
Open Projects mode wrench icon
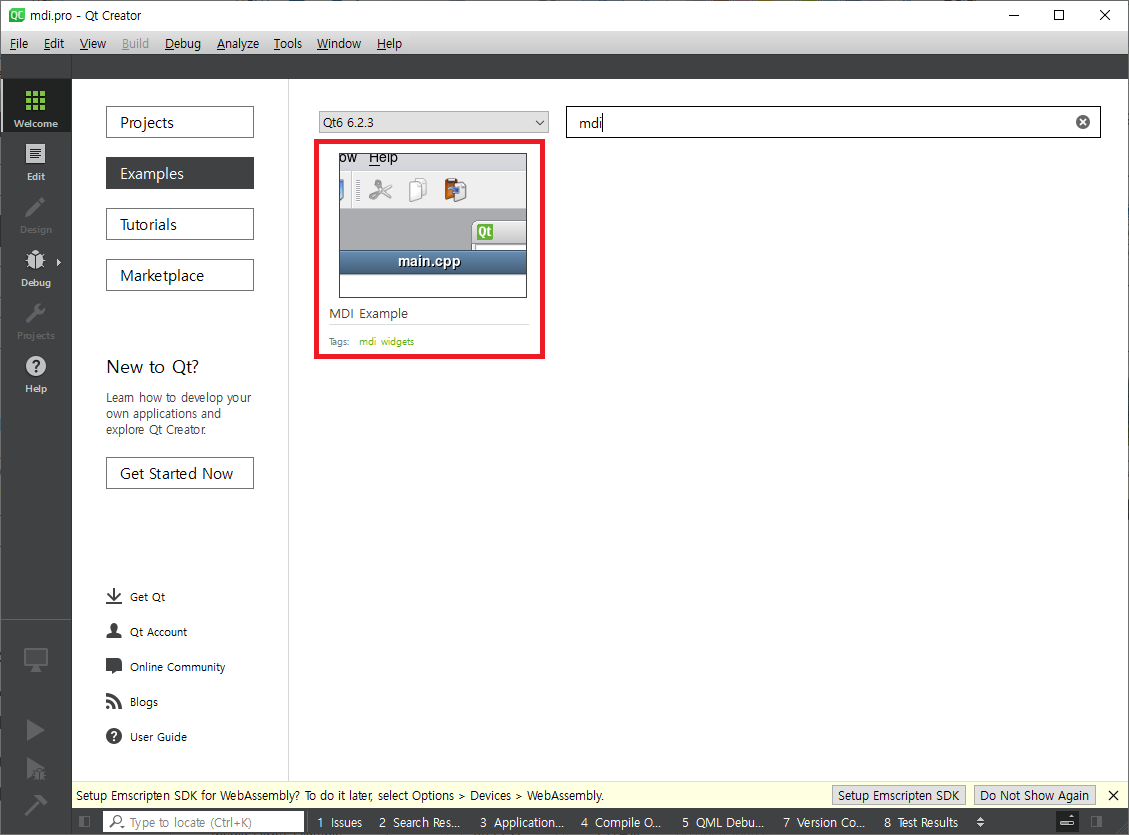[35, 314]
